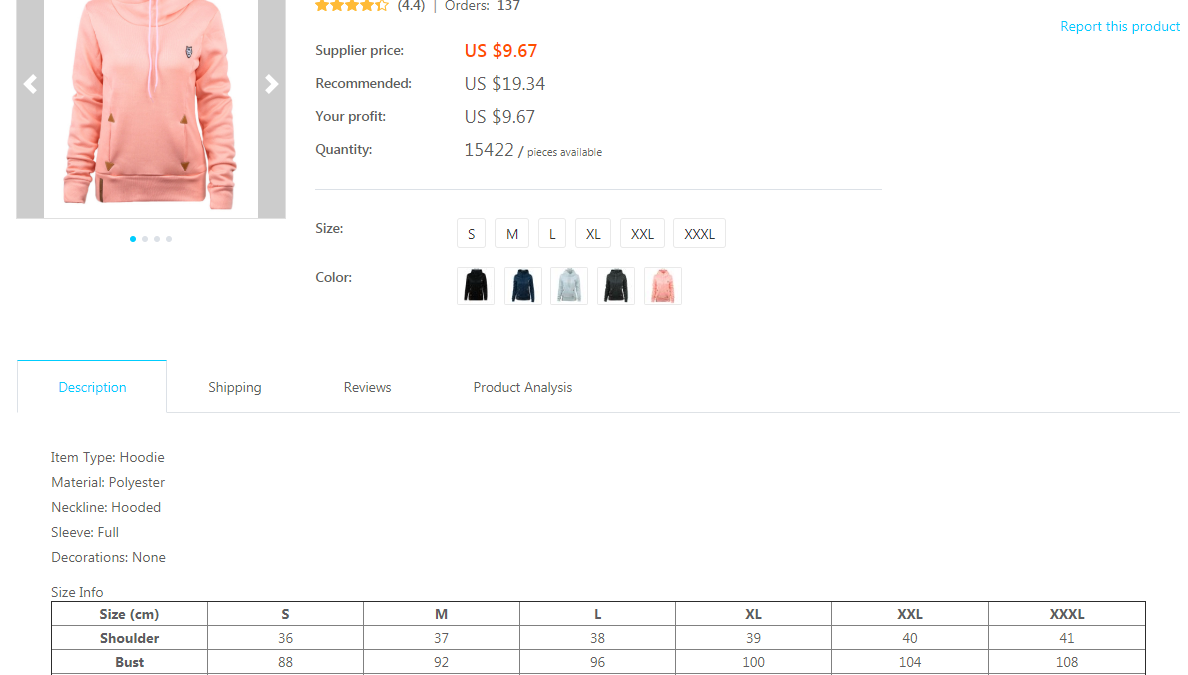Click the Material: Polyester line
Screen dimensions: 1188x675
[x=108, y=483]
